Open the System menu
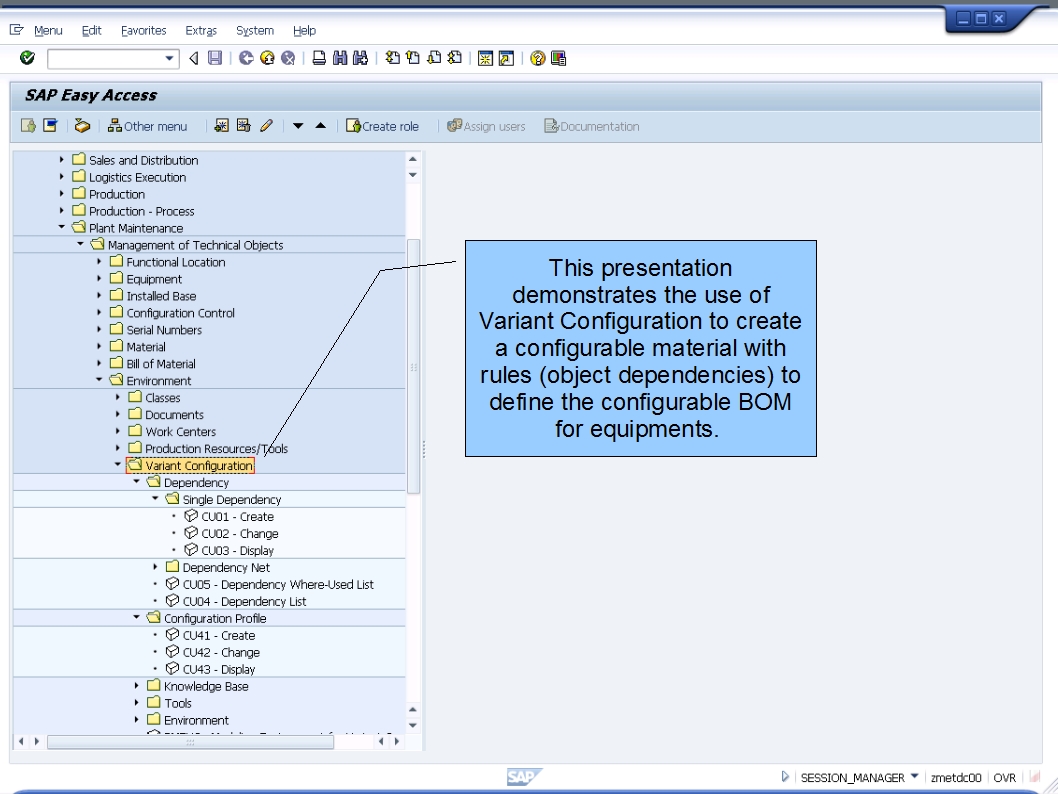1058x794 pixels. click(x=254, y=30)
